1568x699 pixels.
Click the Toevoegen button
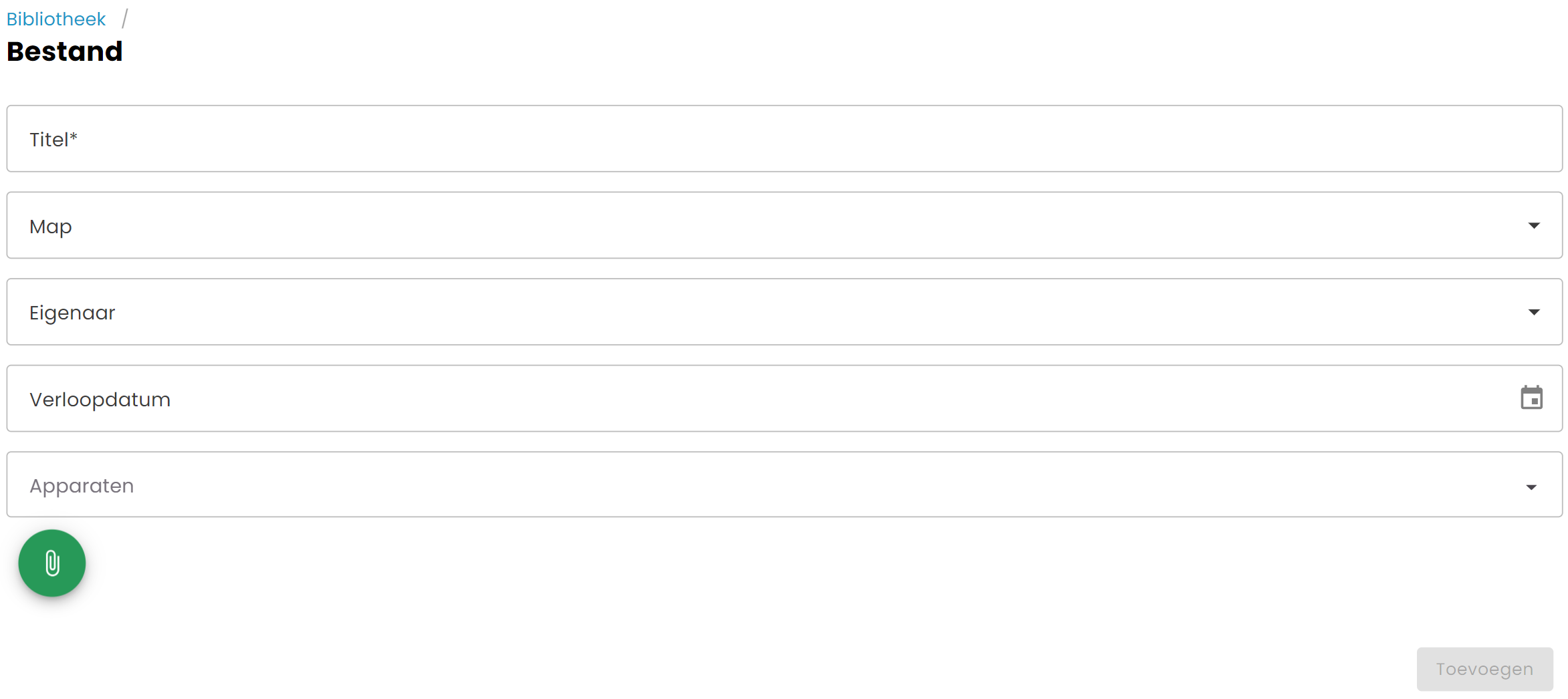(x=1484, y=669)
